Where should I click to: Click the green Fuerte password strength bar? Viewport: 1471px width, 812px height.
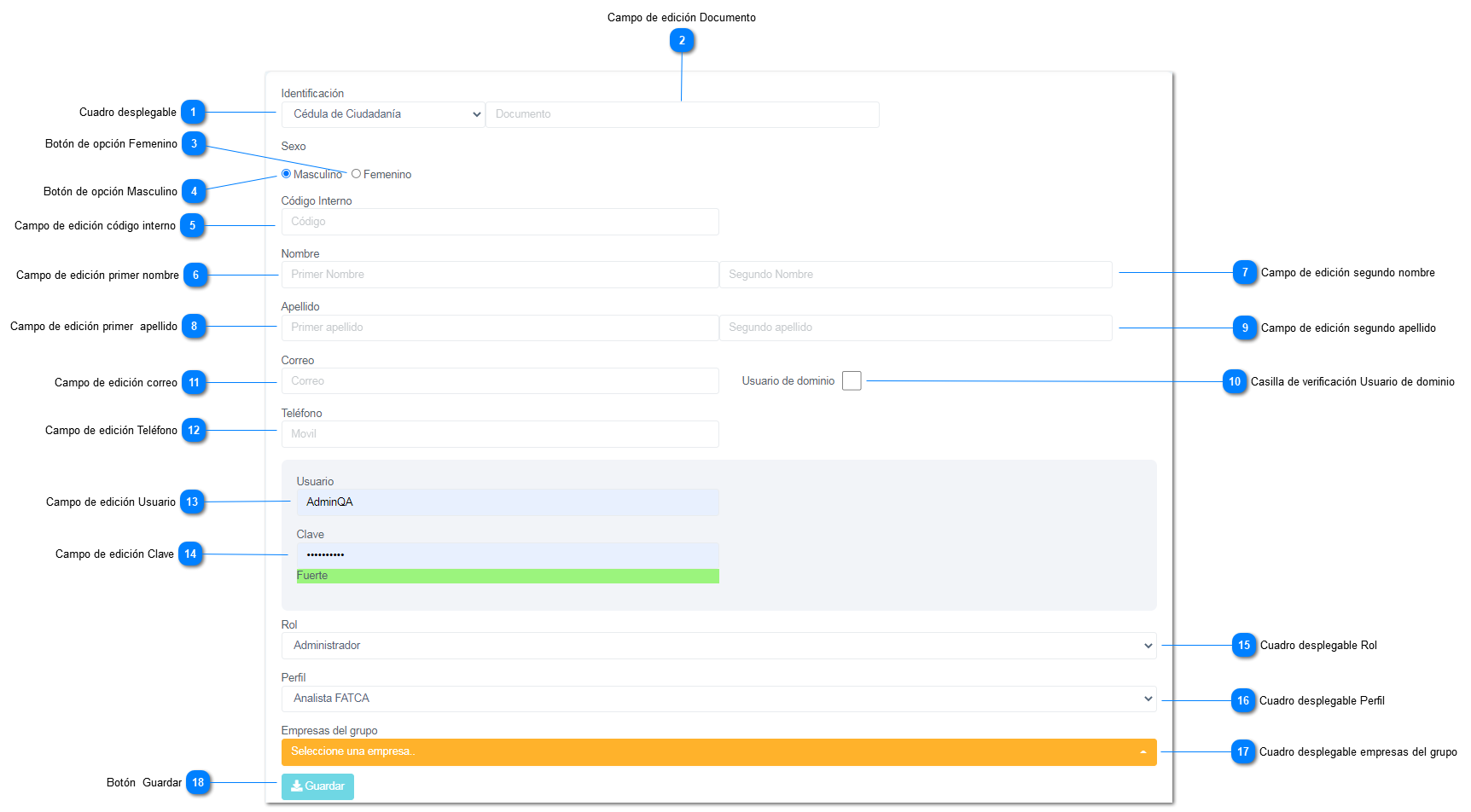pos(507,576)
